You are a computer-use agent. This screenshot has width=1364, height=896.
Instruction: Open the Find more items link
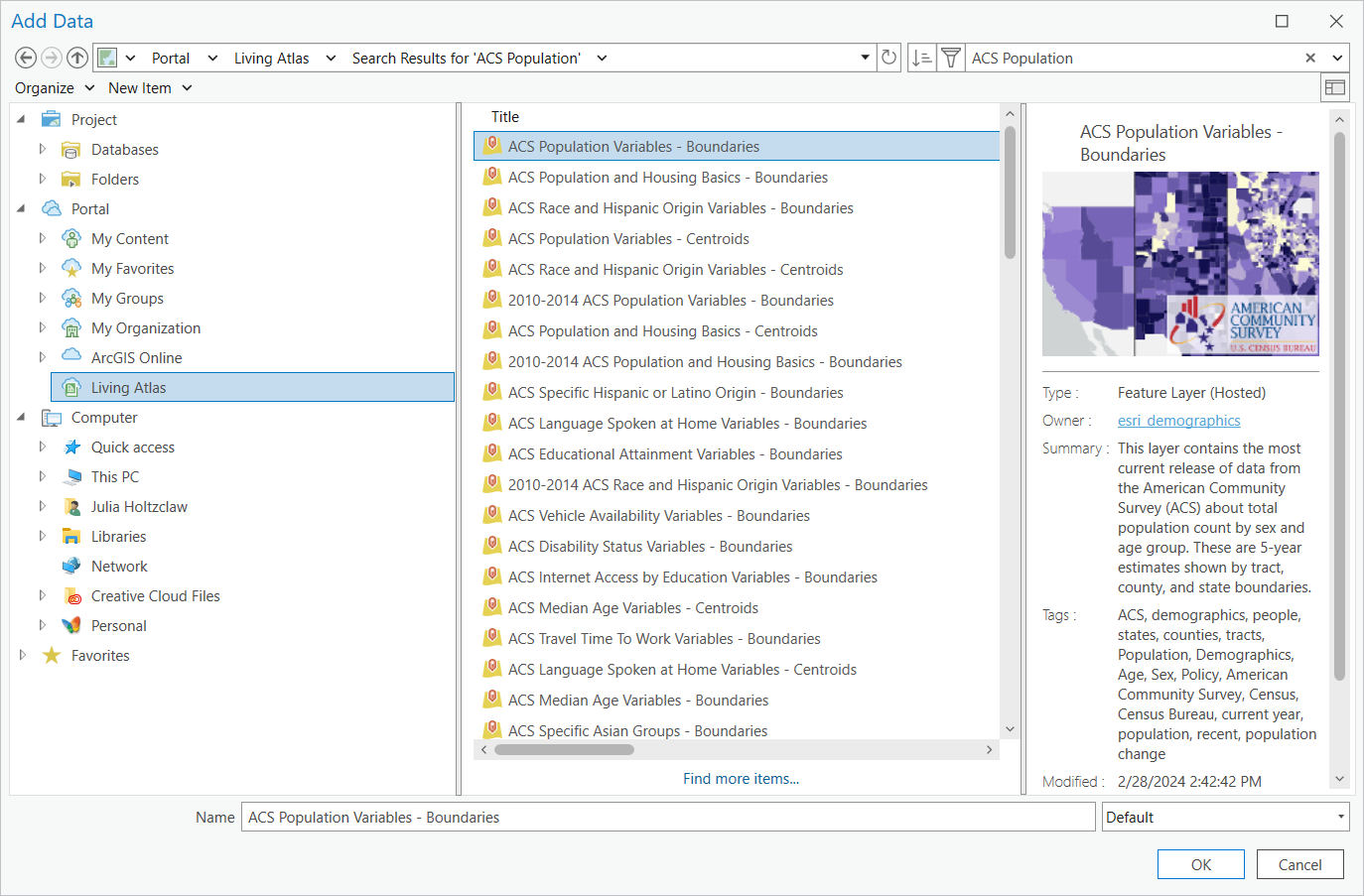[x=741, y=779]
